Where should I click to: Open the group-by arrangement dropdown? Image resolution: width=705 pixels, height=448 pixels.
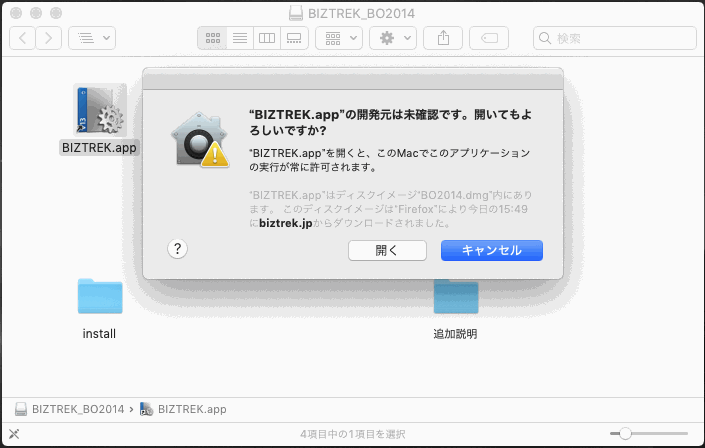click(x=339, y=38)
